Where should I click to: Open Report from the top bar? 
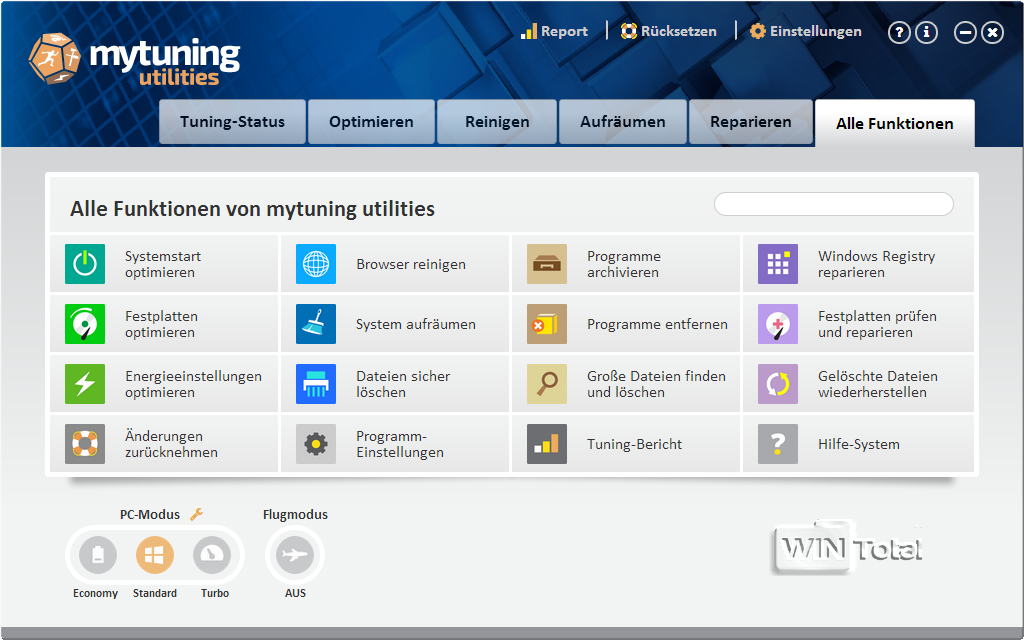tap(554, 31)
